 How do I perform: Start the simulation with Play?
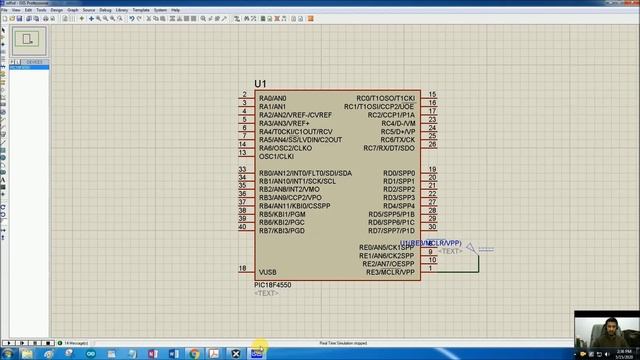tap(9, 343)
